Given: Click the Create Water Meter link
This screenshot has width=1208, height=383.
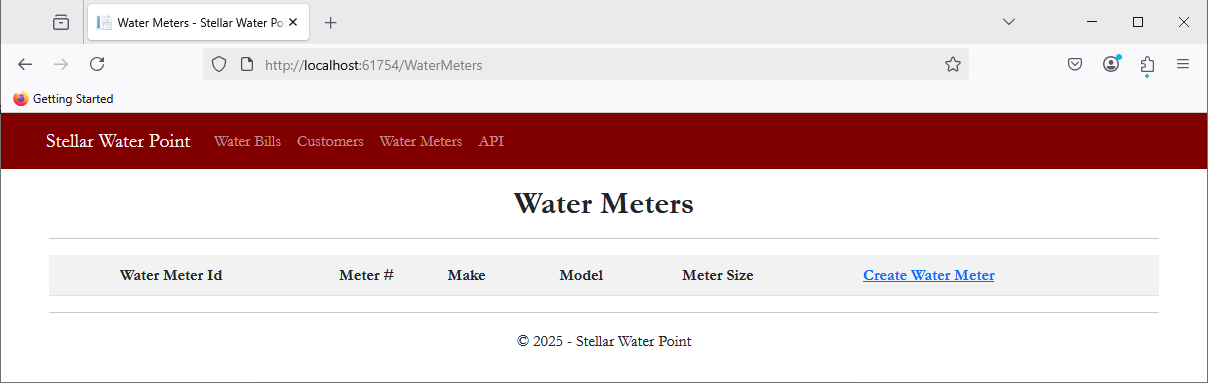Looking at the screenshot, I should point(929,275).
